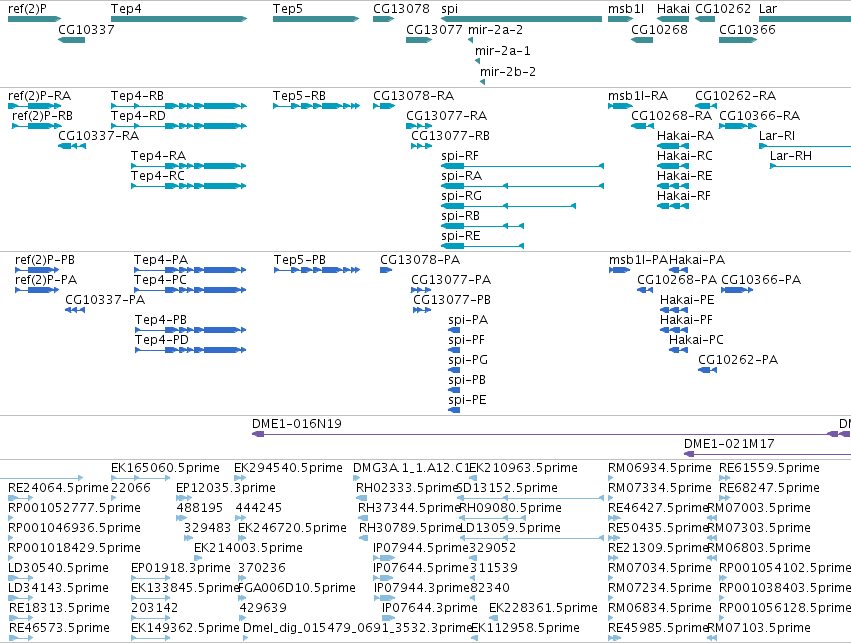
Task: Select the Lar-RH transcript label
Action: pos(791,156)
